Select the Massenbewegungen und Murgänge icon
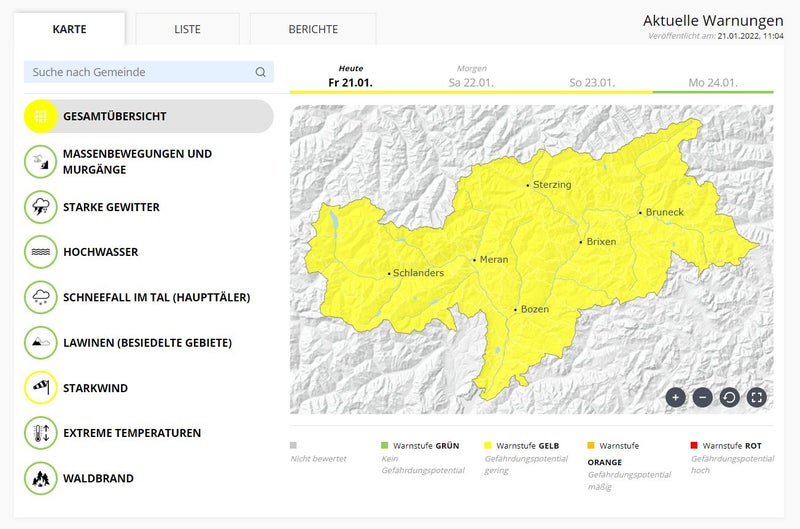This screenshot has width=800, height=529. [41, 162]
